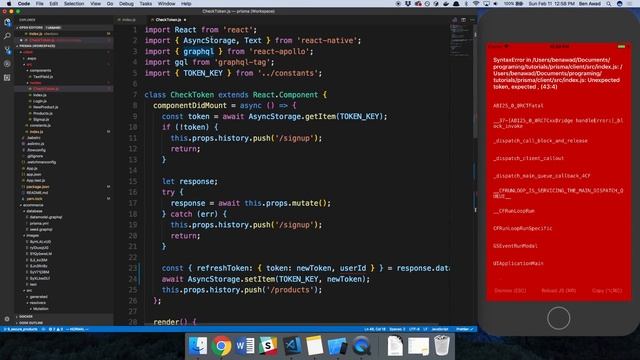The image size is (640, 360).
Task: Switch to the index.js editor tab
Action: (129, 20)
